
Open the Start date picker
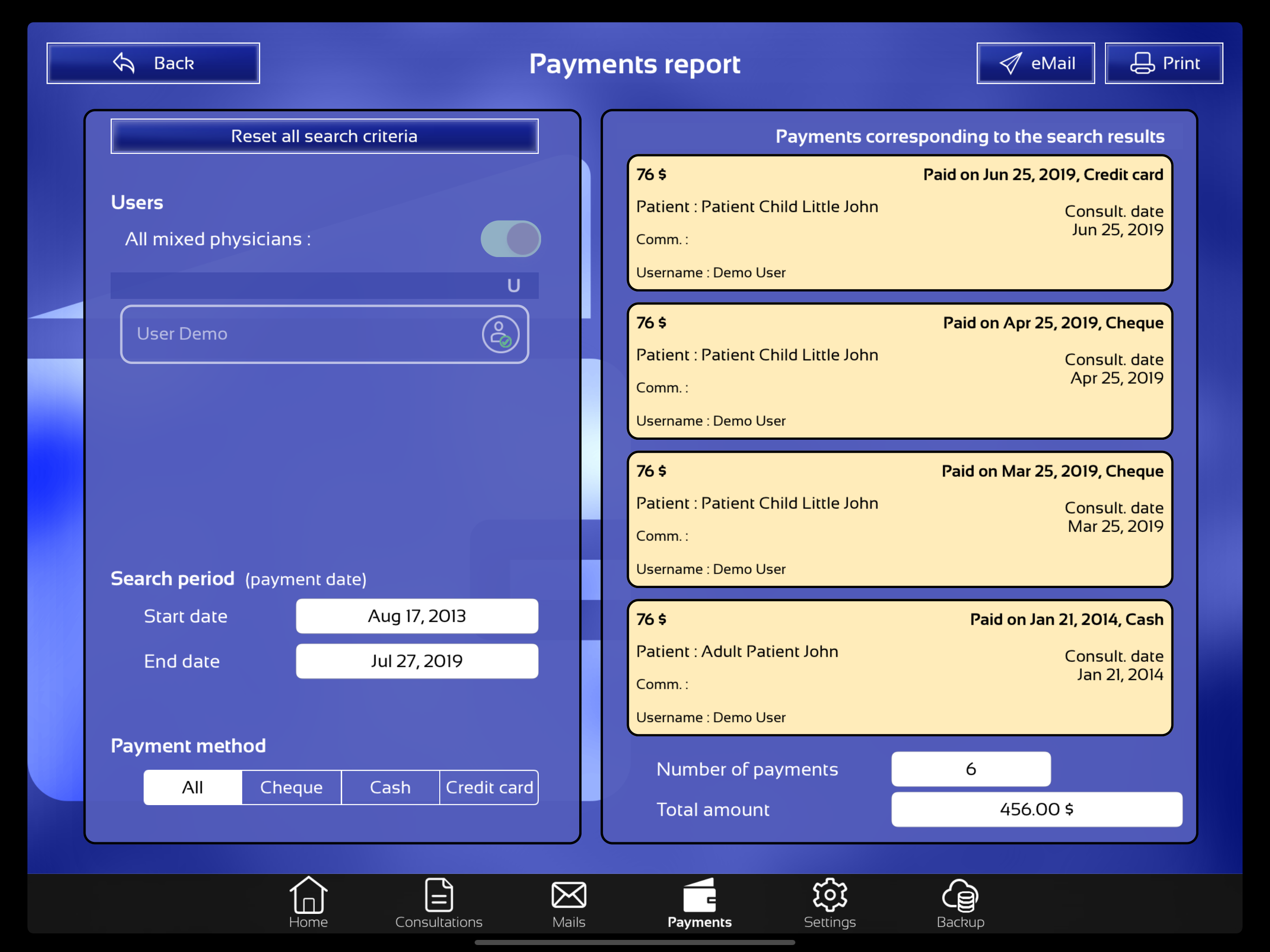point(417,616)
